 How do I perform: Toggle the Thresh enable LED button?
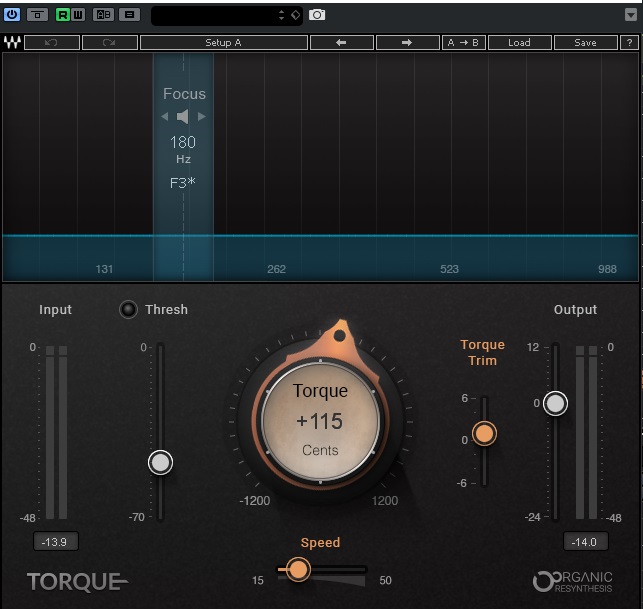(128, 309)
